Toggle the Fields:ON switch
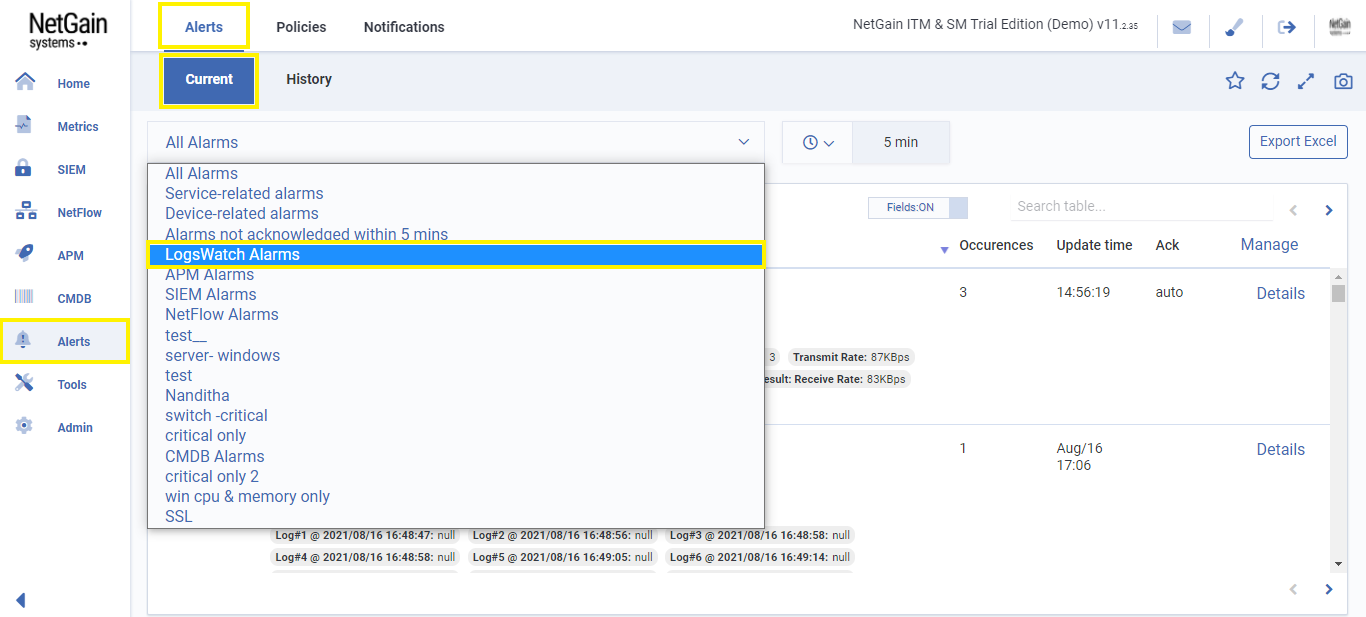1366x617 pixels. coord(918,207)
